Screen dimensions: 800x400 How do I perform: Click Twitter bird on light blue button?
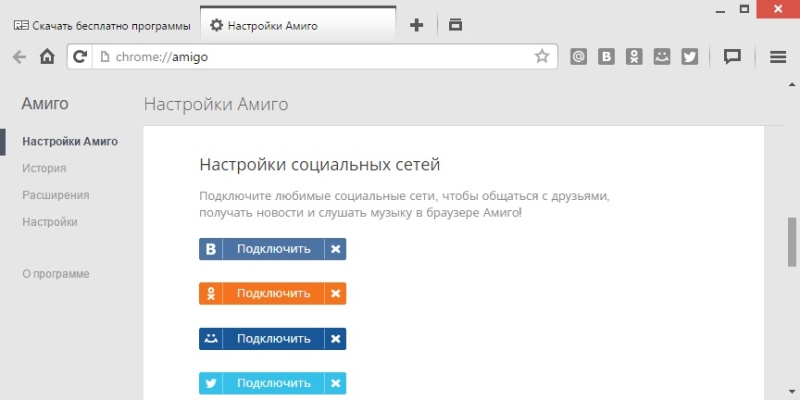click(x=211, y=383)
